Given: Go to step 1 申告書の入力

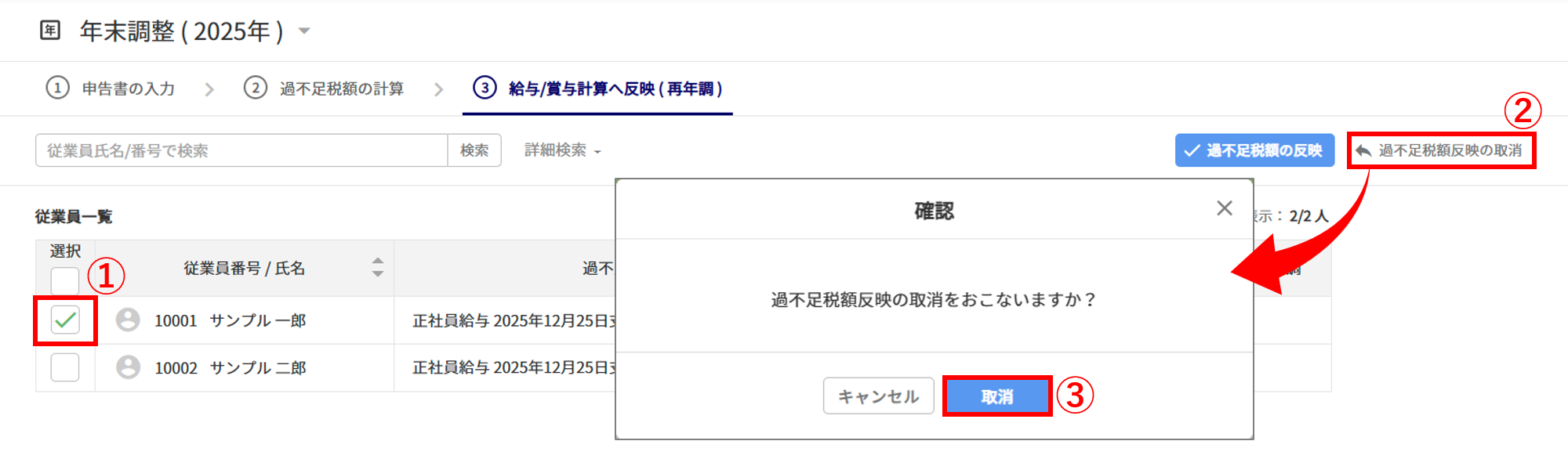Looking at the screenshot, I should (x=111, y=89).
